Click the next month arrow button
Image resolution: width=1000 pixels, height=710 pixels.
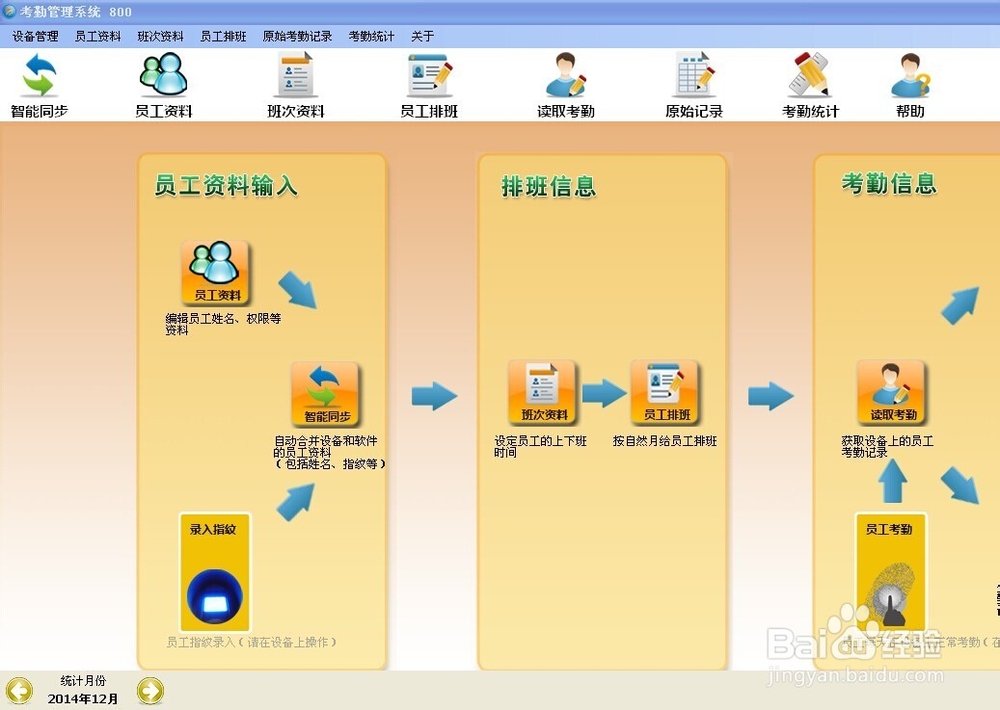[150, 690]
